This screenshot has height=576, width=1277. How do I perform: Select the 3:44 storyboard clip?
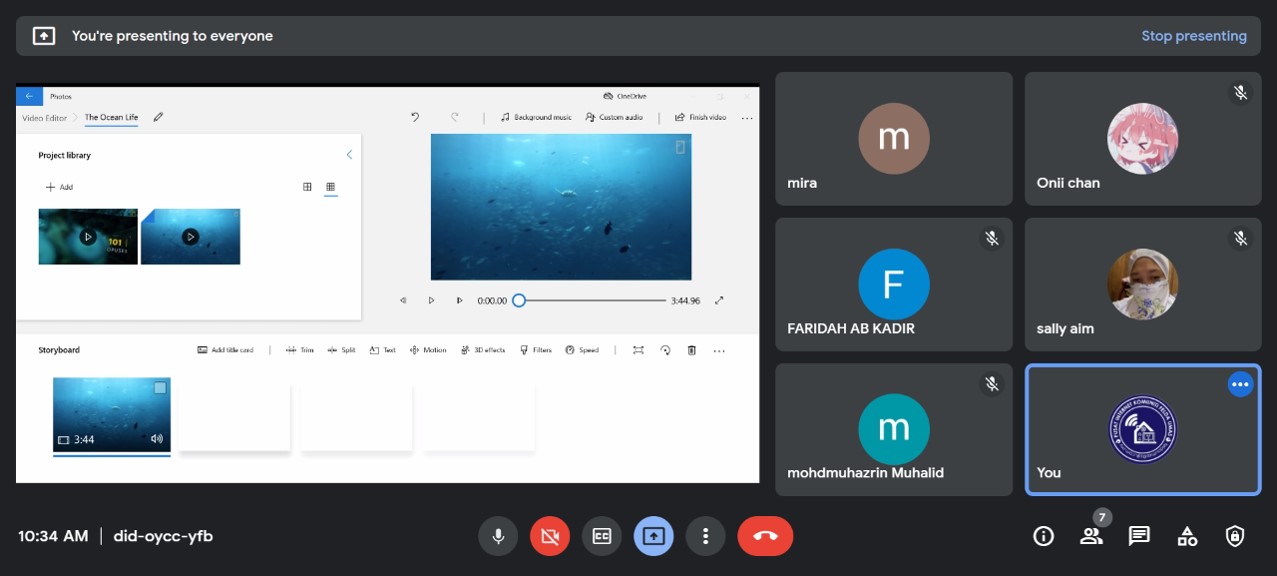click(112, 415)
